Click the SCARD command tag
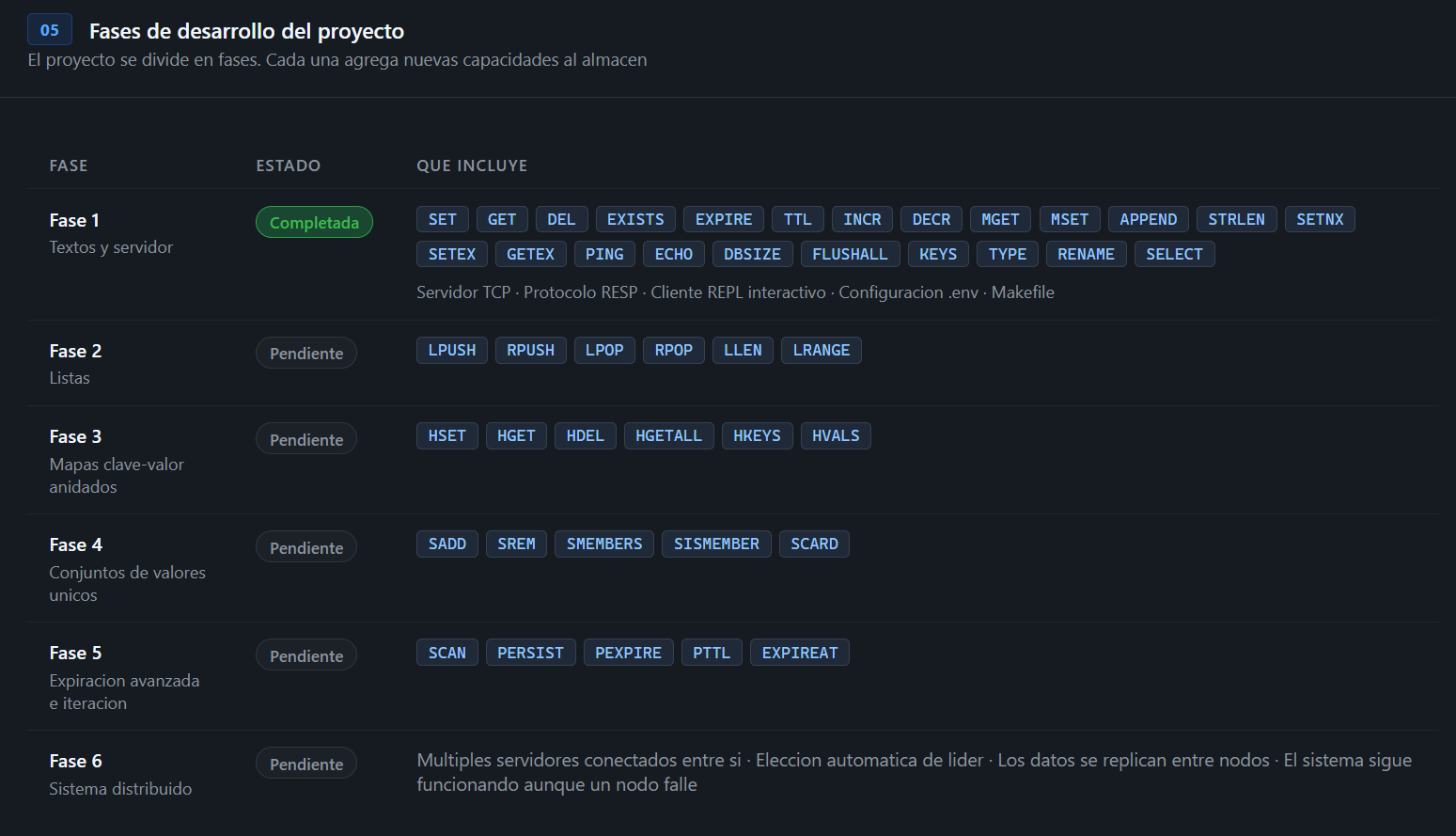 814,544
